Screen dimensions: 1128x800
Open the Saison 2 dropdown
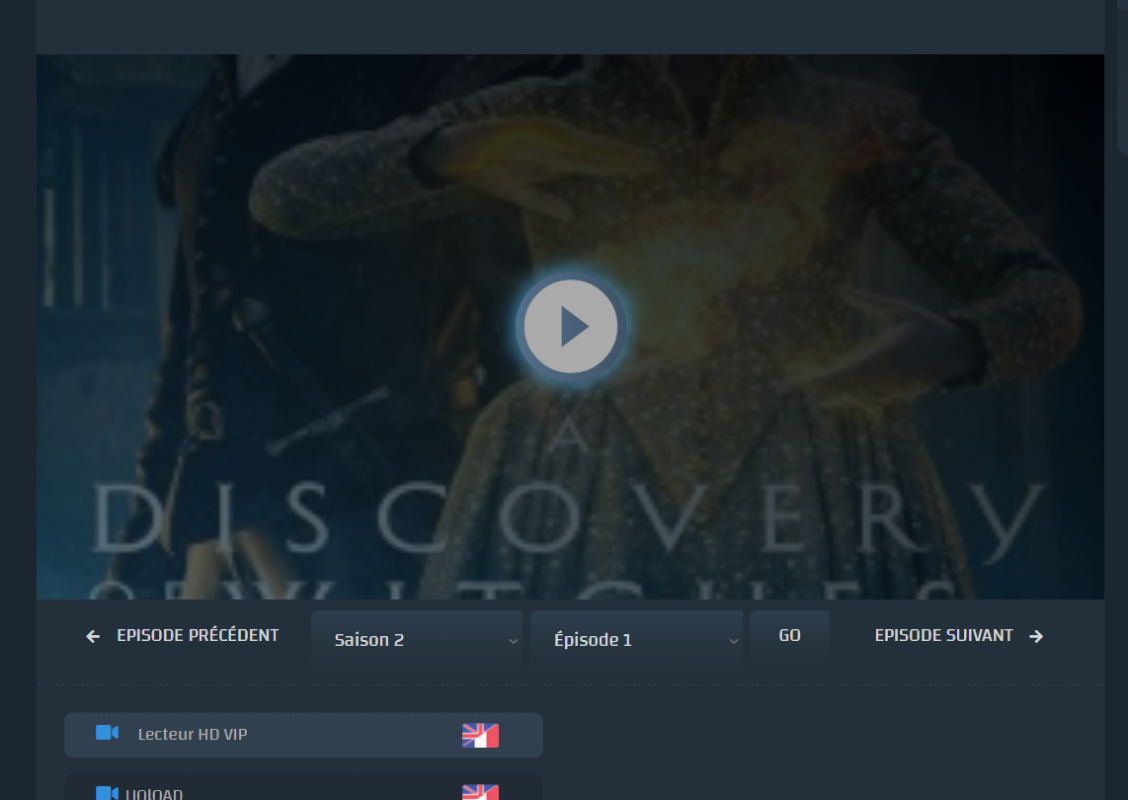tap(417, 639)
